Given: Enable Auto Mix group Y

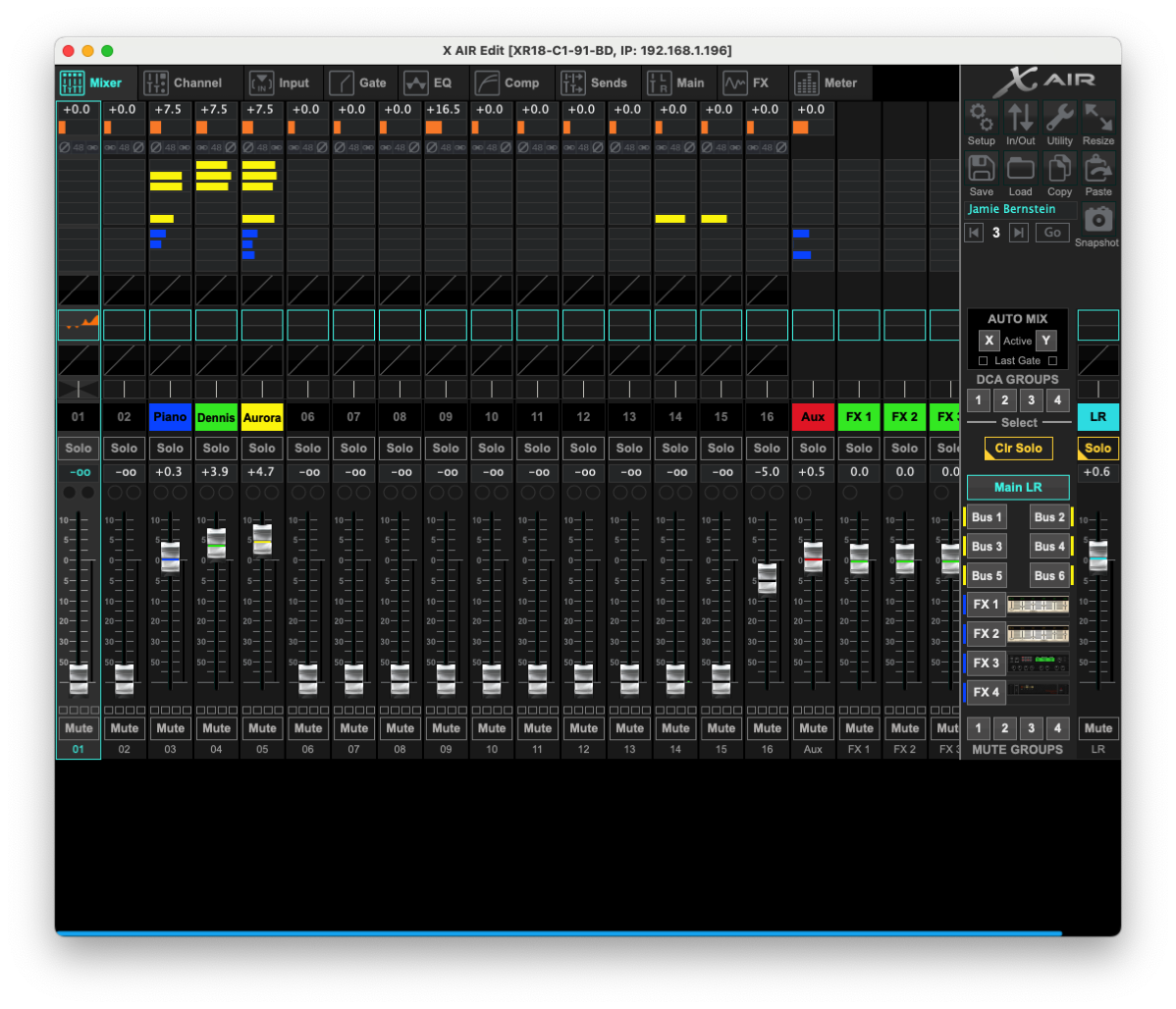Looking at the screenshot, I should tap(1045, 341).
